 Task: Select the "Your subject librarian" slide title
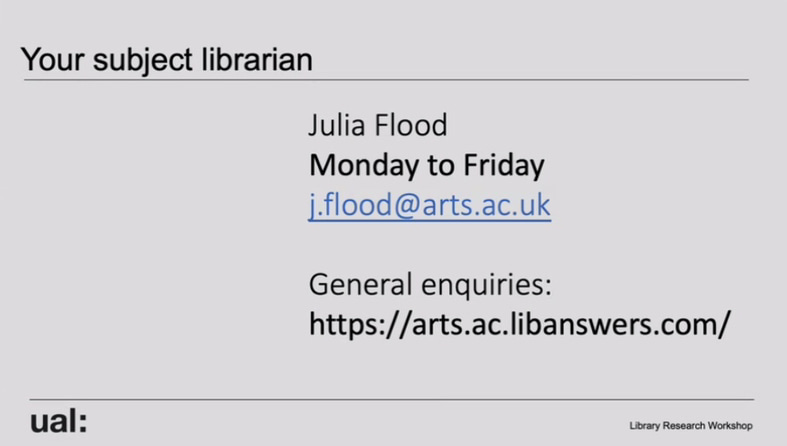click(x=166, y=59)
